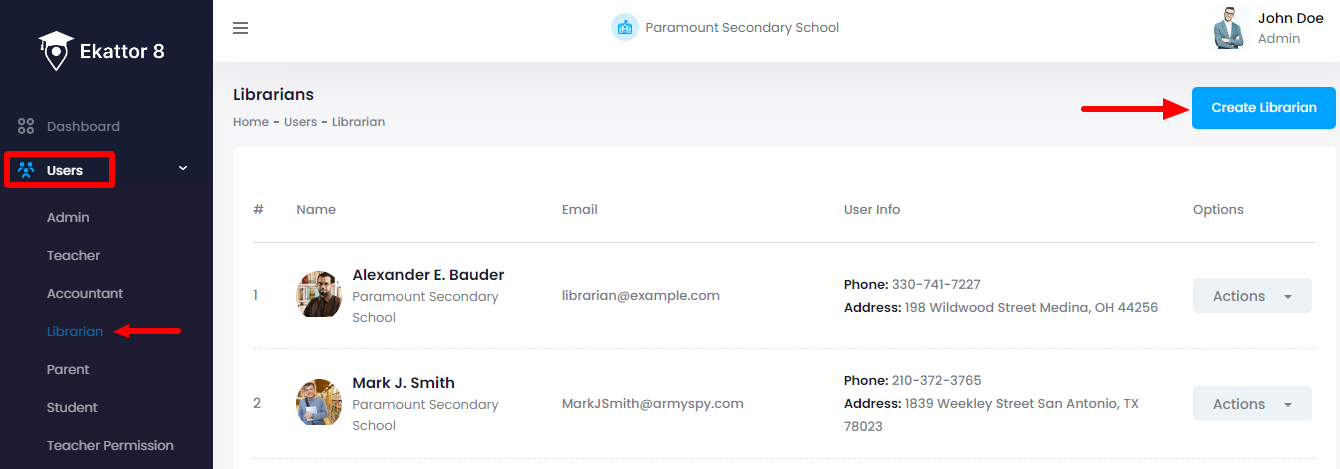Image resolution: width=1340 pixels, height=469 pixels.
Task: Click the Ekattor 8 logo icon
Action: [x=56, y=50]
